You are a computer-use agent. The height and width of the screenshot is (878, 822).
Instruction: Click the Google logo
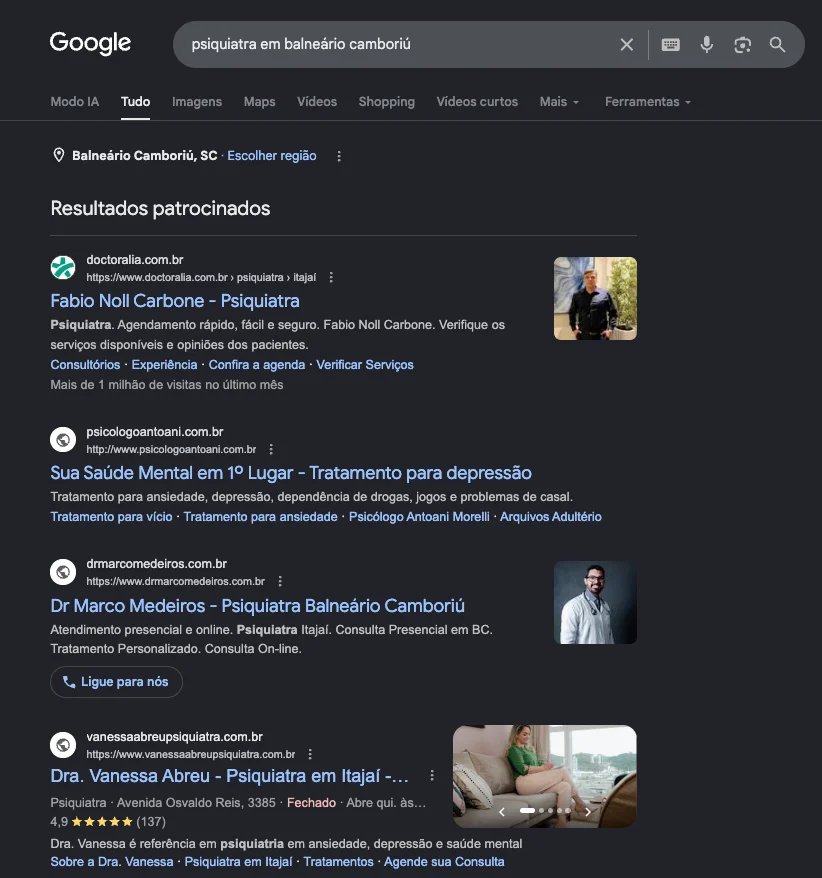(x=90, y=43)
